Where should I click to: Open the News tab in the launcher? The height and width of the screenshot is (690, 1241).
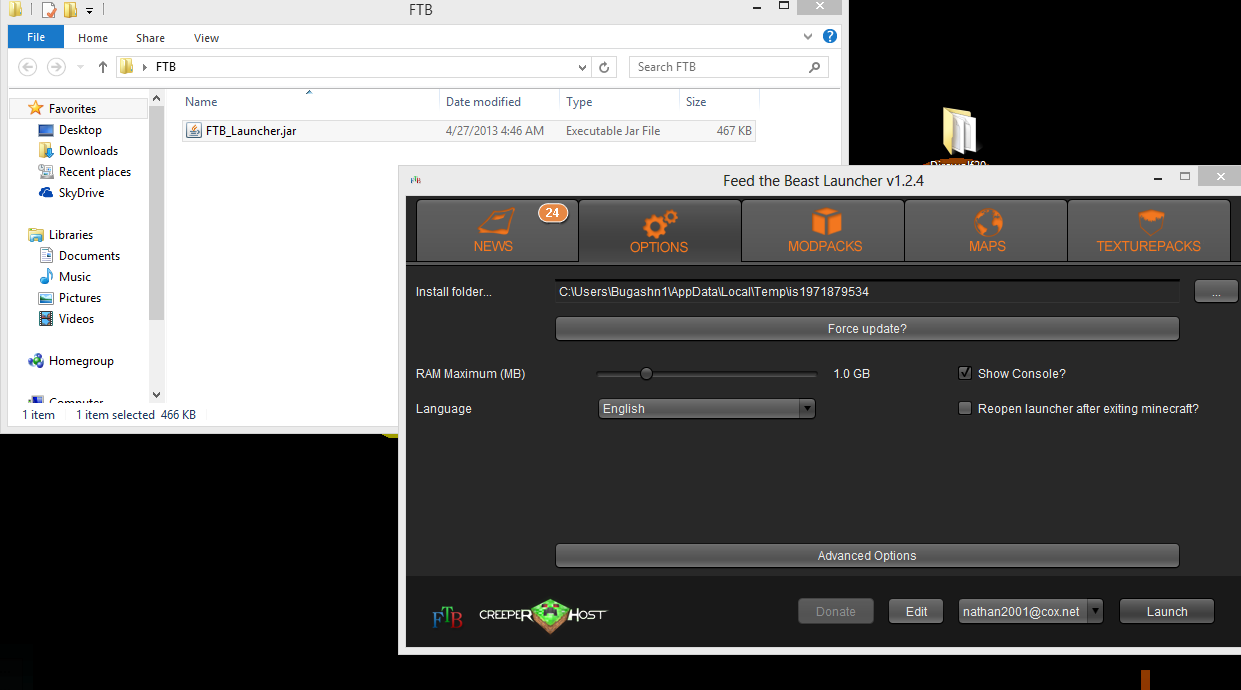click(497, 230)
